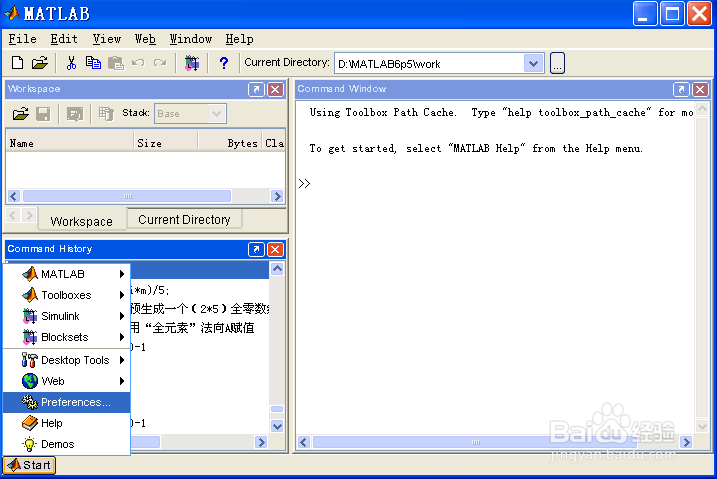The width and height of the screenshot is (717, 479).
Task: Open Help from the Start menu
Action: [x=67, y=423]
